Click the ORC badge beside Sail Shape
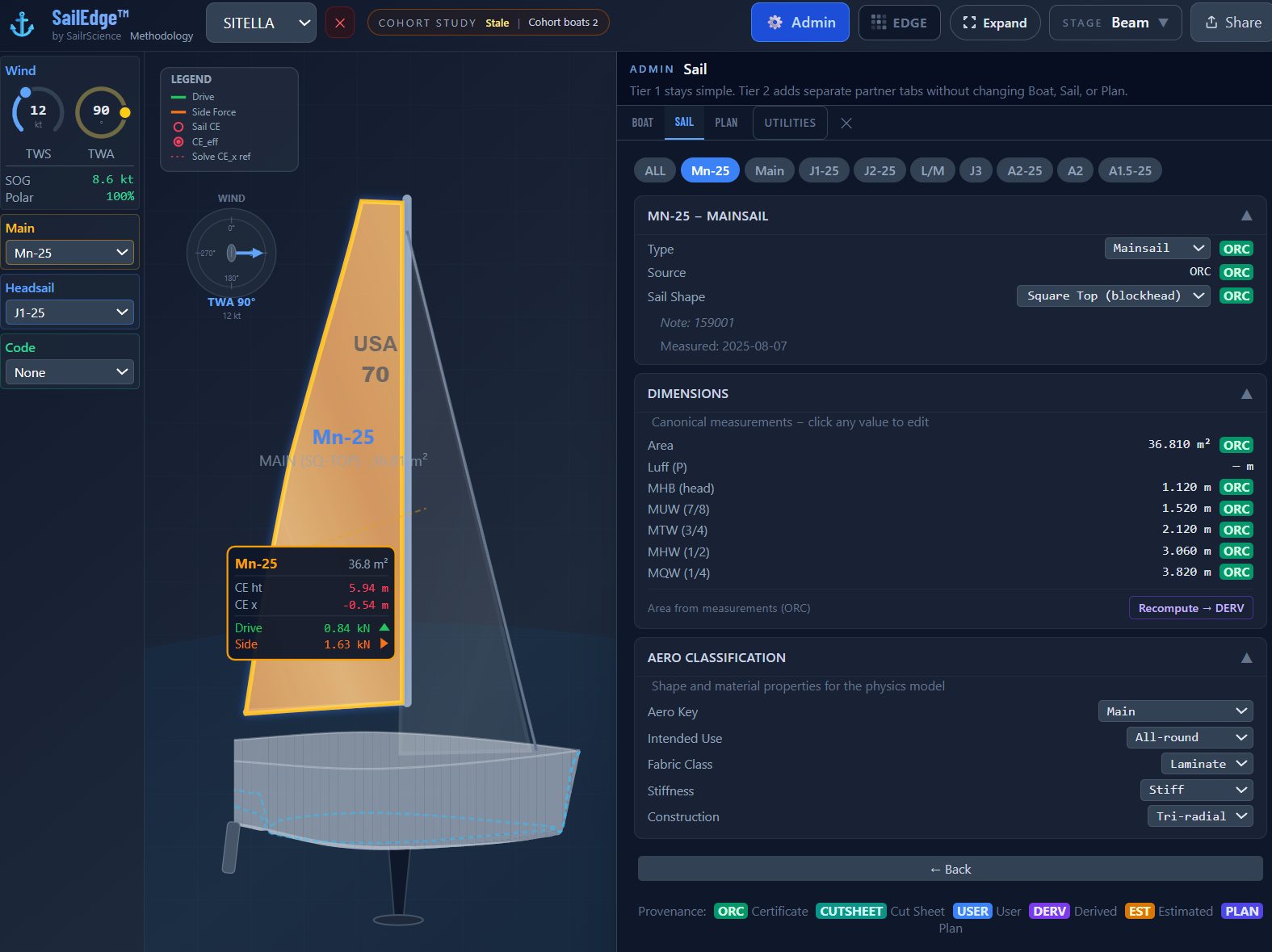 coord(1236,296)
